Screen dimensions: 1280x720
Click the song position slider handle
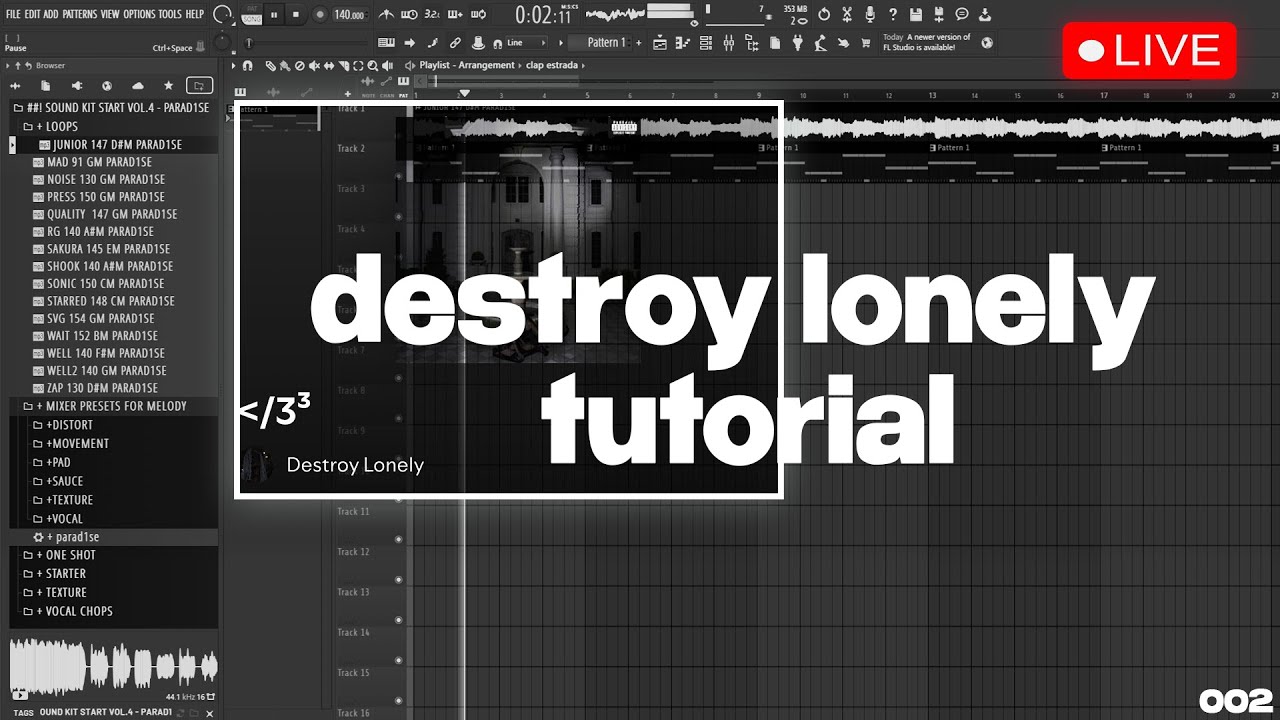pyautogui.click(x=248, y=43)
